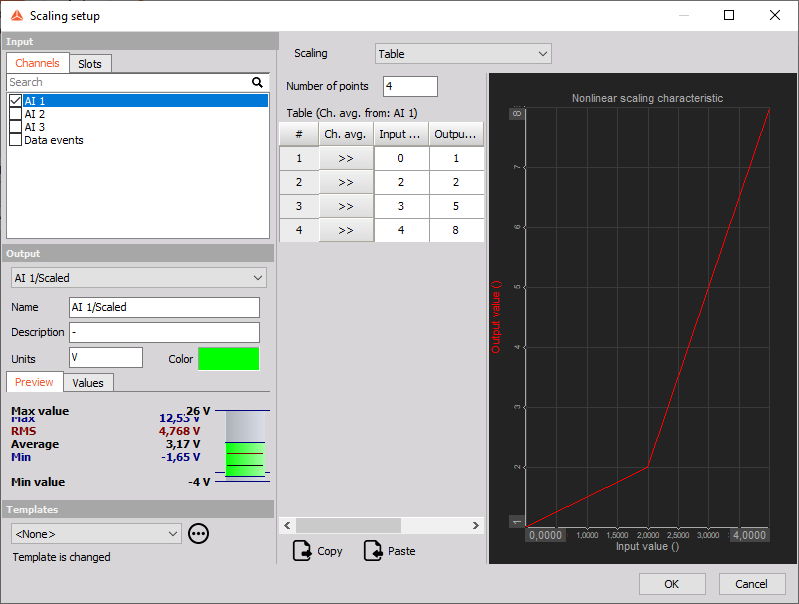
Task: Open the Scaling type dropdown
Action: pyautogui.click(x=463, y=54)
